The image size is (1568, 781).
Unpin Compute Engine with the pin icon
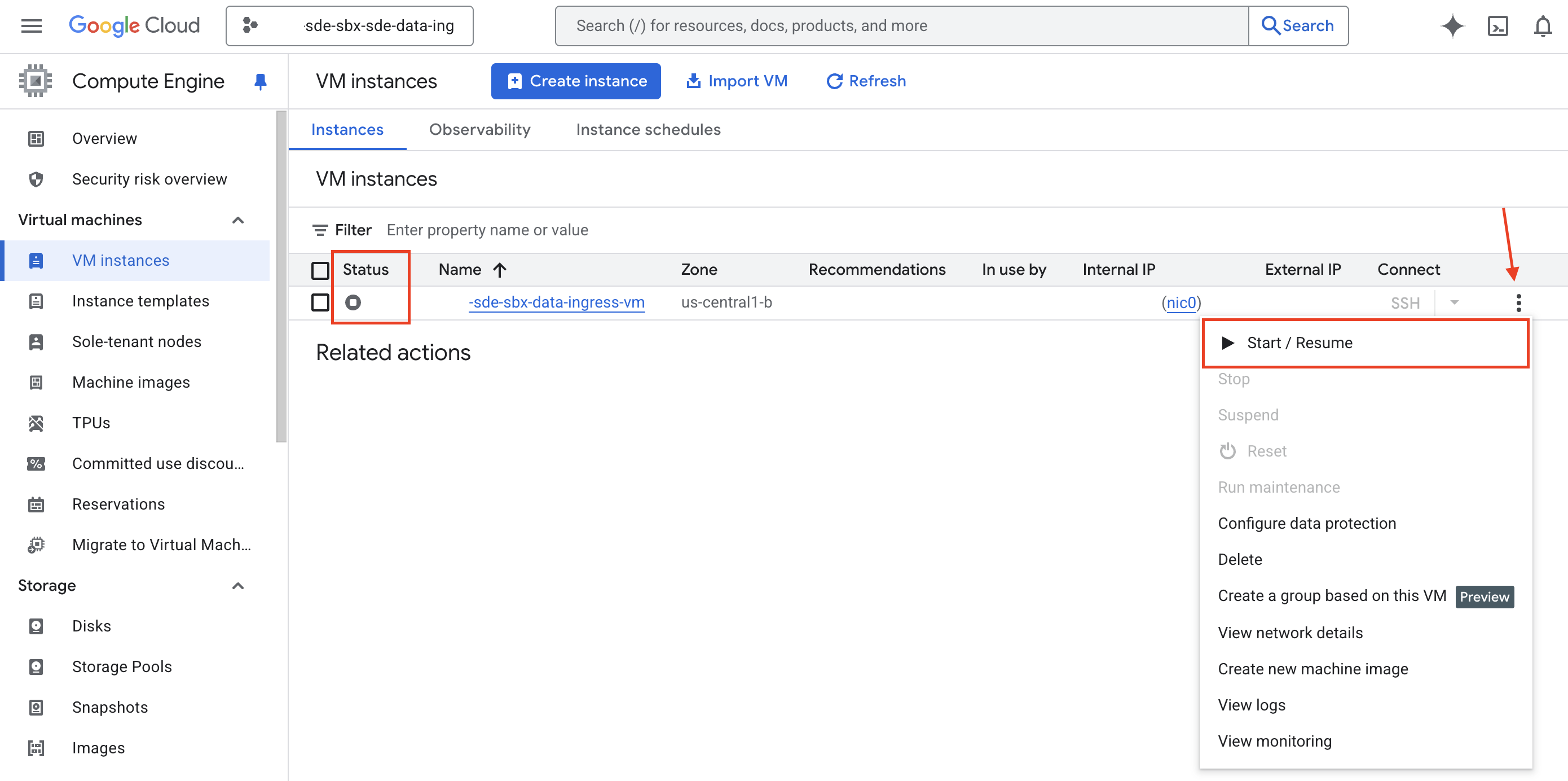(261, 81)
